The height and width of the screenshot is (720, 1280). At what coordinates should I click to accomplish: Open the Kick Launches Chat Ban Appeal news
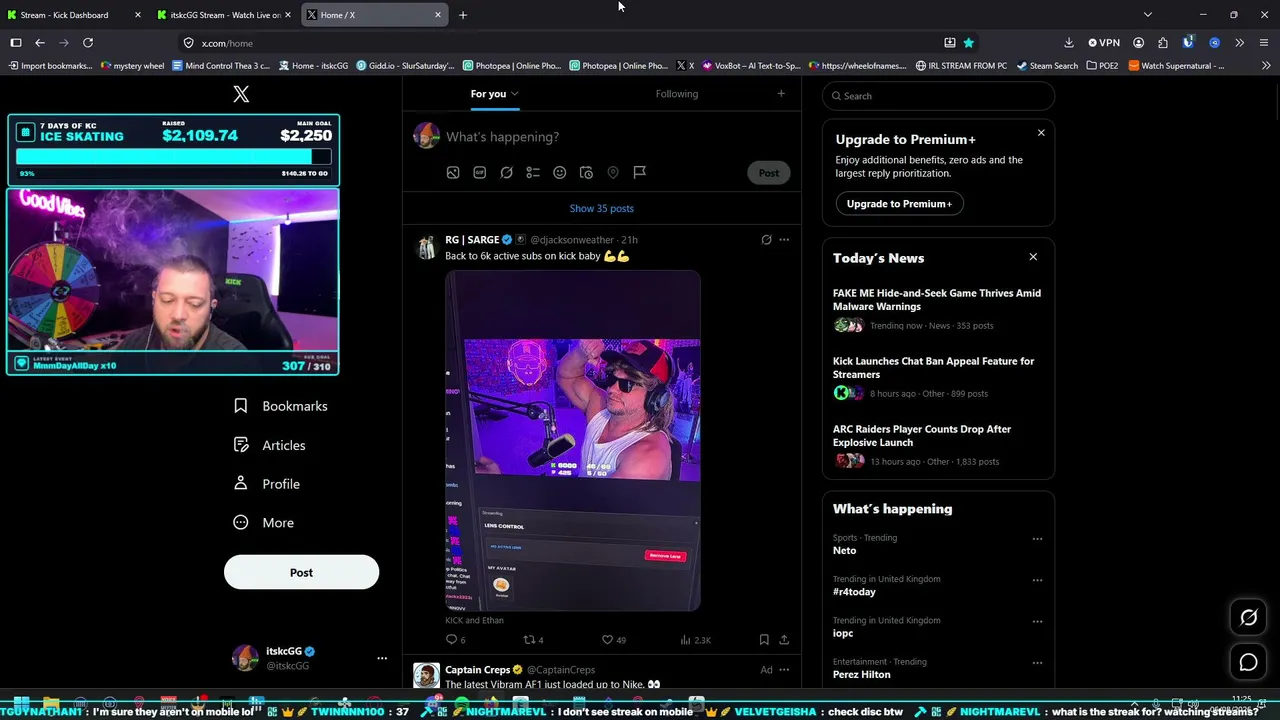[938, 379]
